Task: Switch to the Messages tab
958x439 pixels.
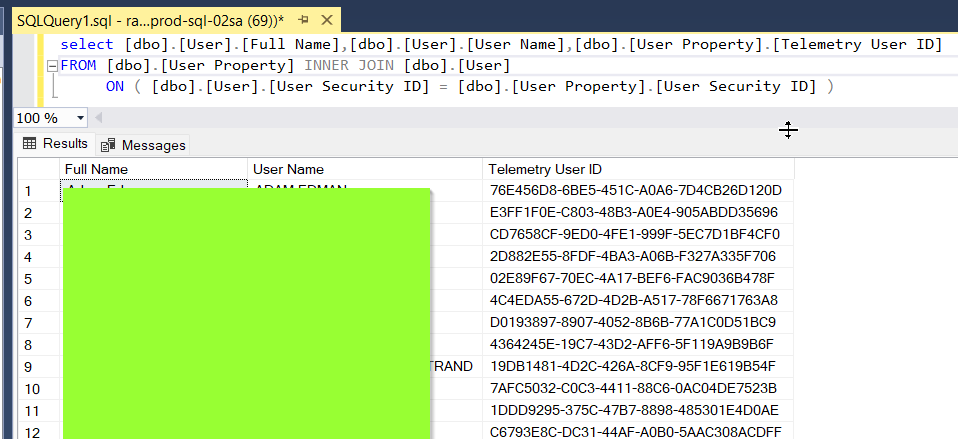Action: (144, 145)
